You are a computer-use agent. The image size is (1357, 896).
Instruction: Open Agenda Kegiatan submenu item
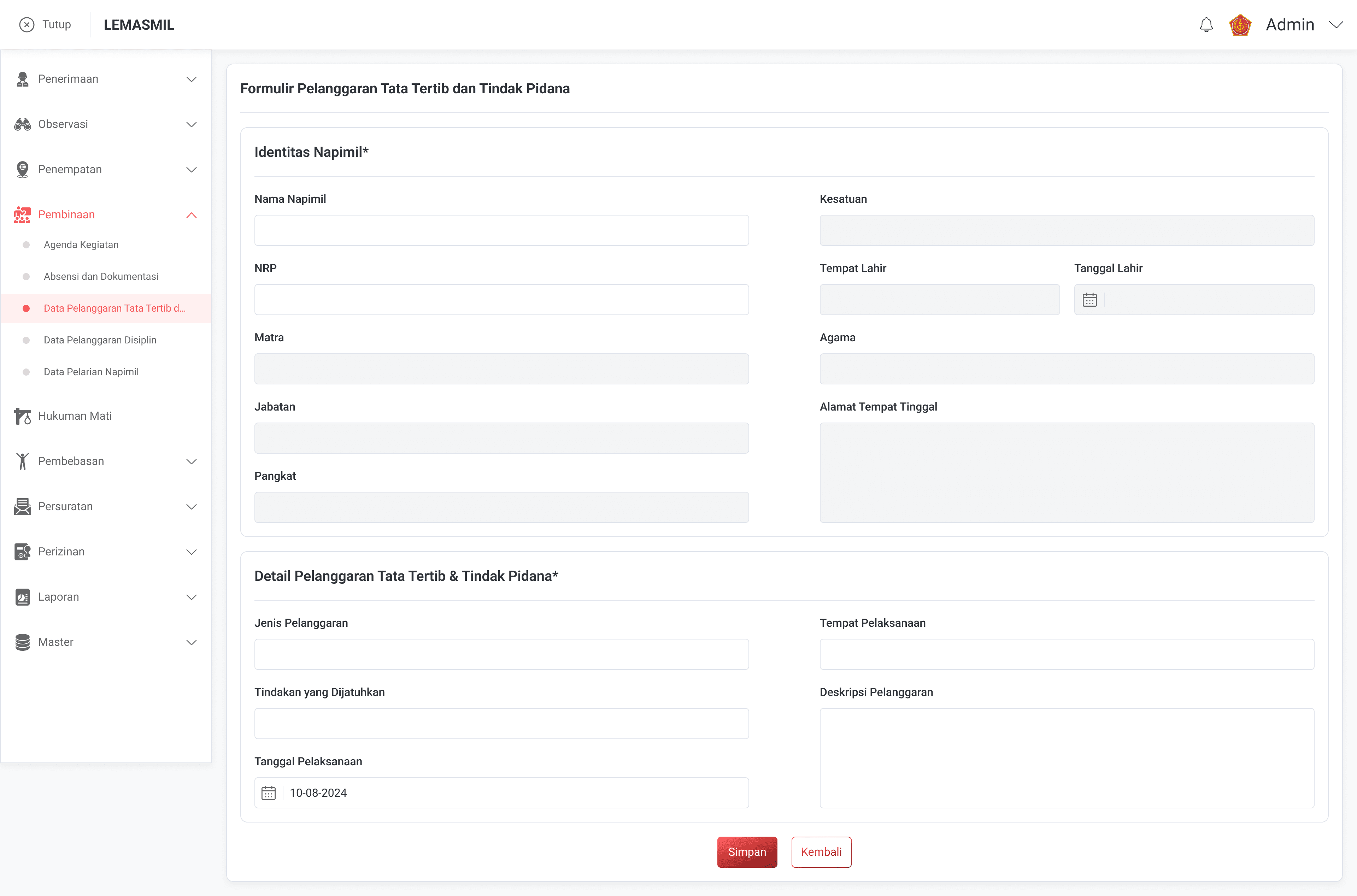pos(81,244)
